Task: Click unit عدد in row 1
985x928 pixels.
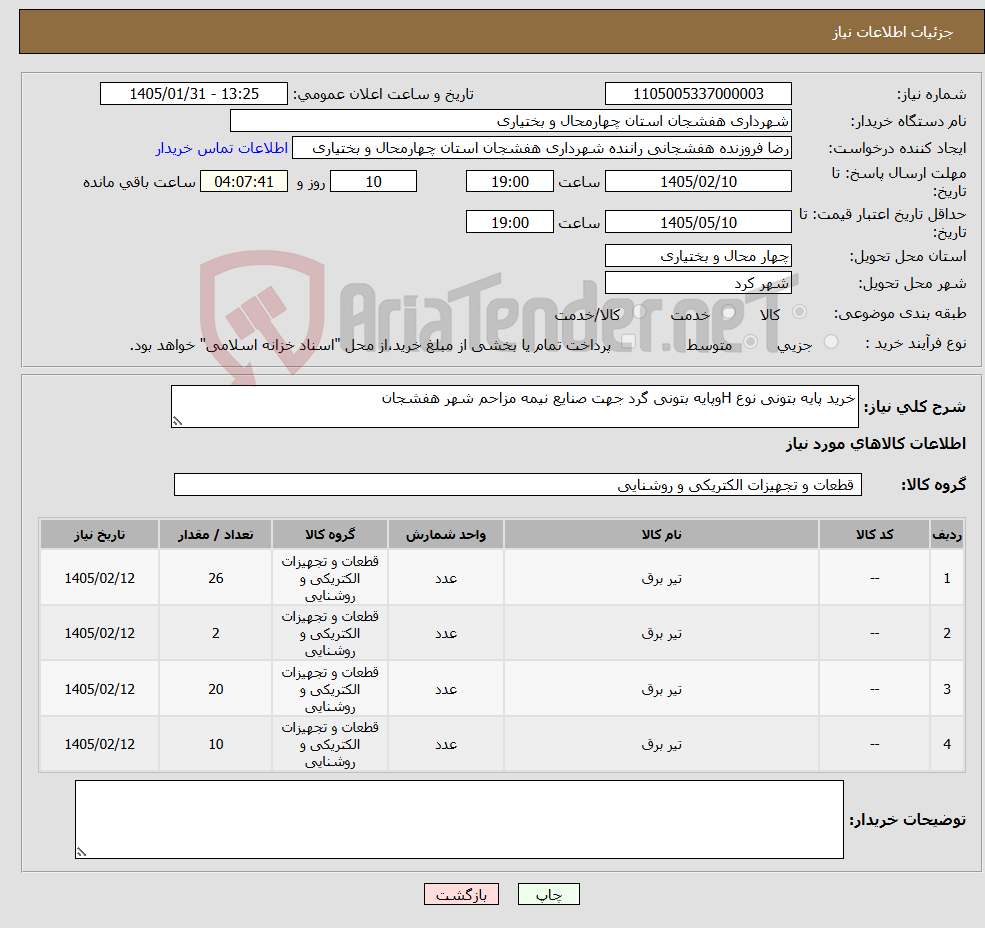Action: (446, 579)
